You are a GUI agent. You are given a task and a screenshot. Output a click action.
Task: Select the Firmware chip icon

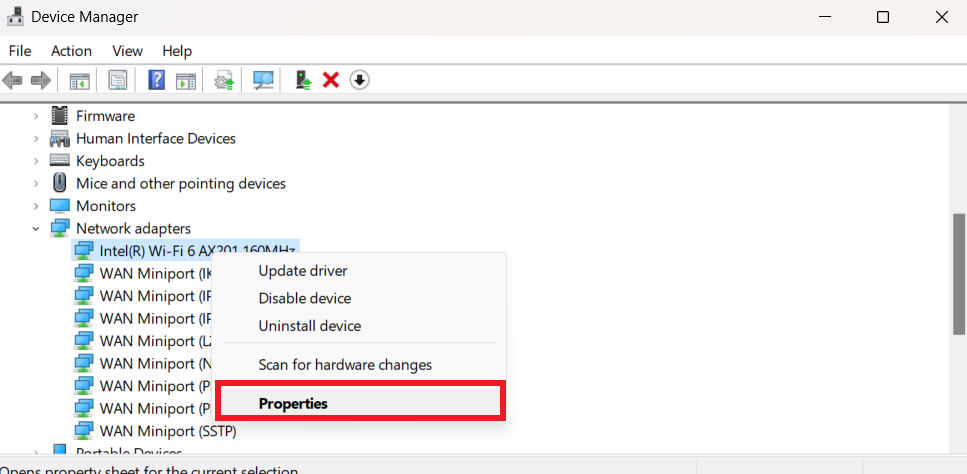[60, 116]
